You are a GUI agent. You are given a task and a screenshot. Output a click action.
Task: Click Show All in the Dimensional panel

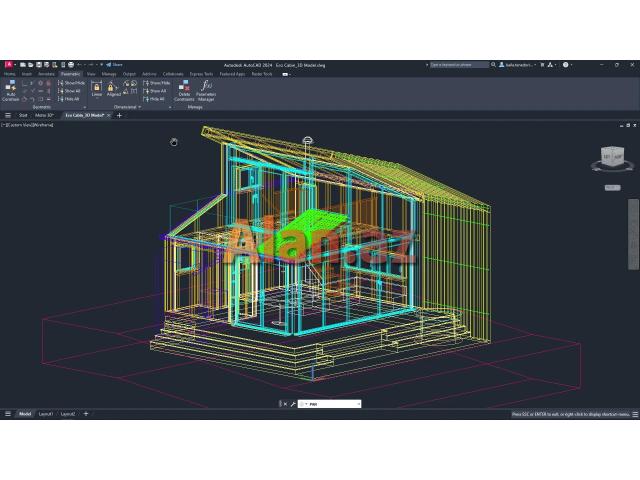(155, 91)
